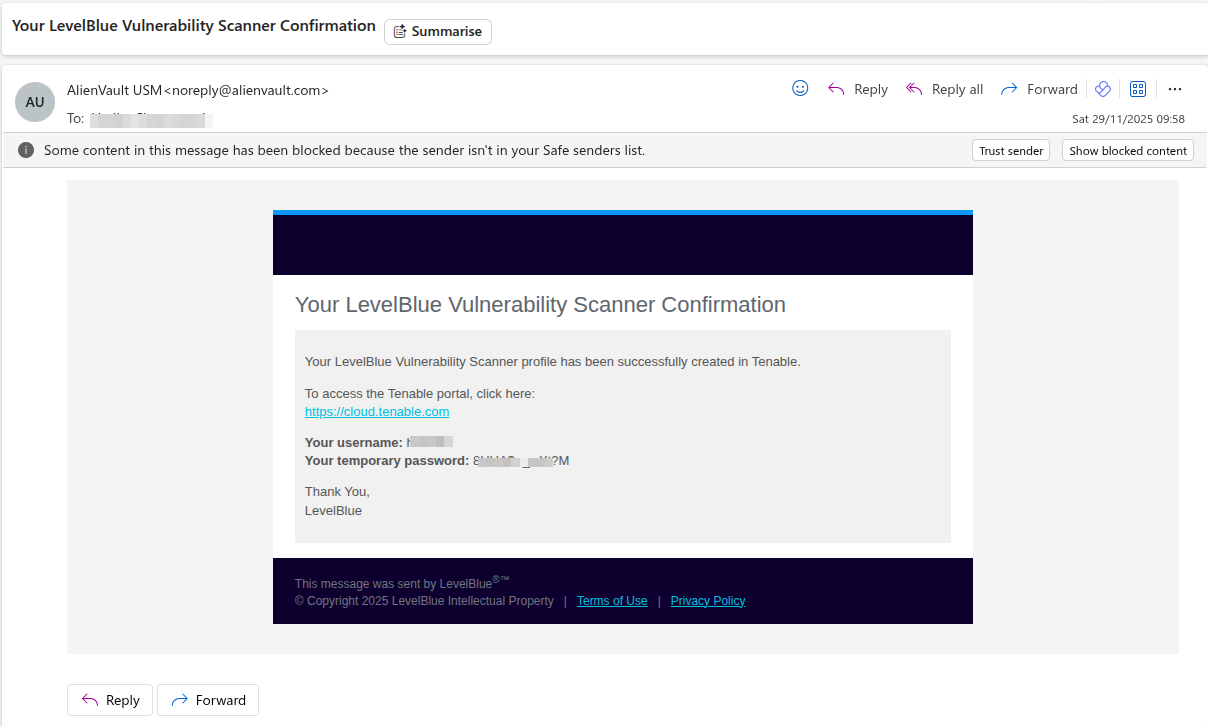1208x727 pixels.
Task: Click the info icon in blocked-content bar
Action: (26, 150)
